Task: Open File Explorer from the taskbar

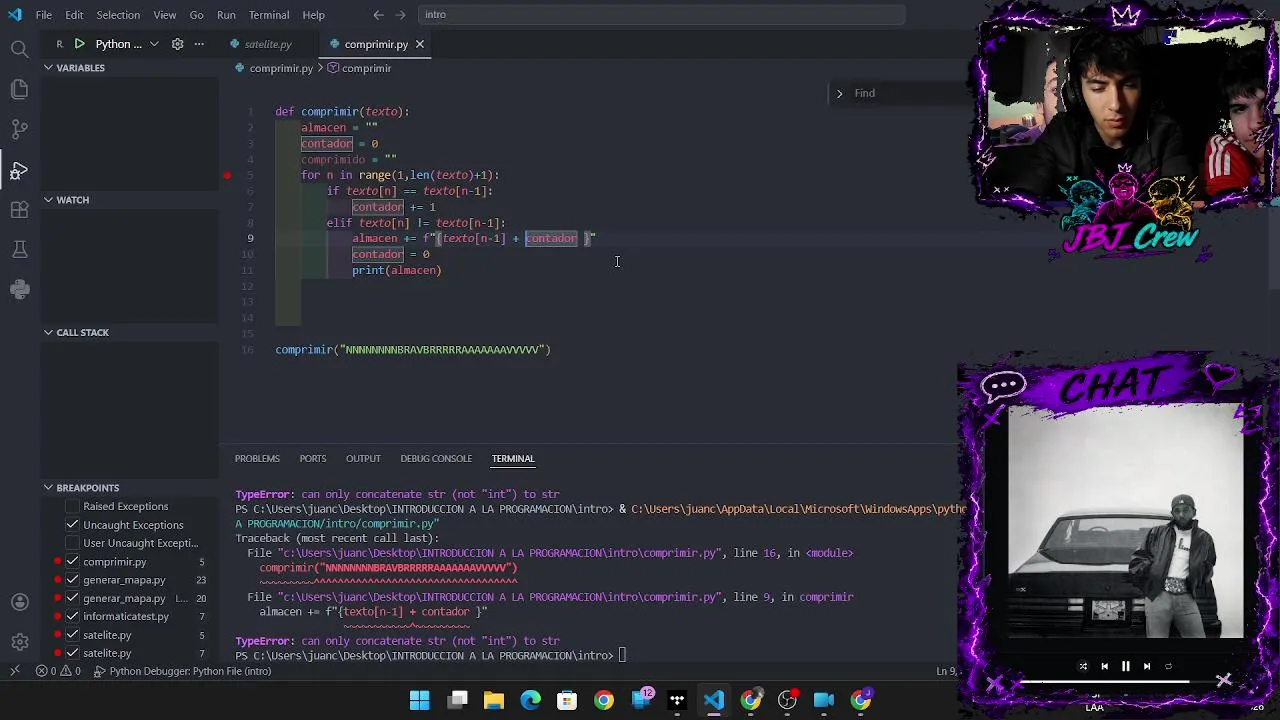Action: 494,700
